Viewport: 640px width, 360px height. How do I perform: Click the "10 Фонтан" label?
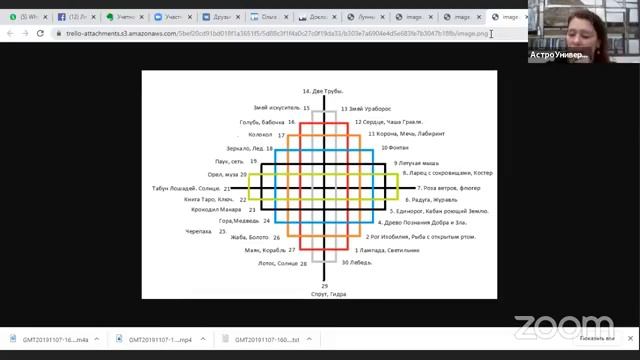coord(395,148)
